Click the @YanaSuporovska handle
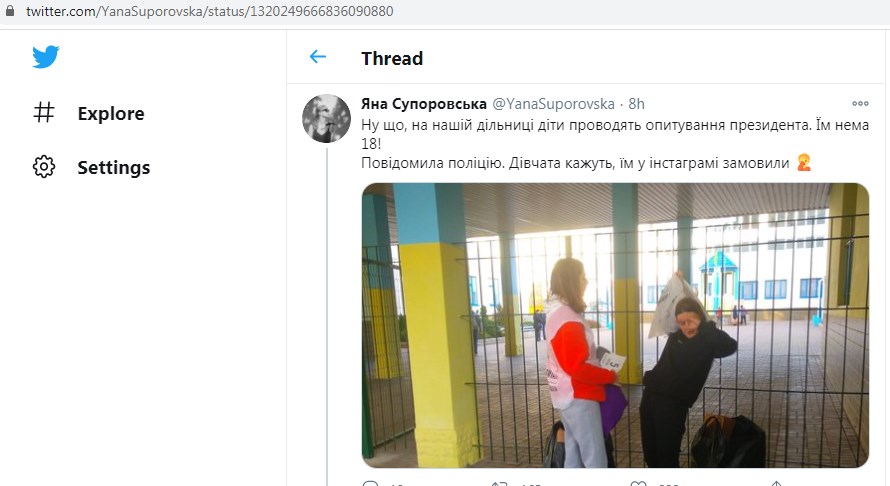The width and height of the screenshot is (890, 486). click(x=553, y=104)
